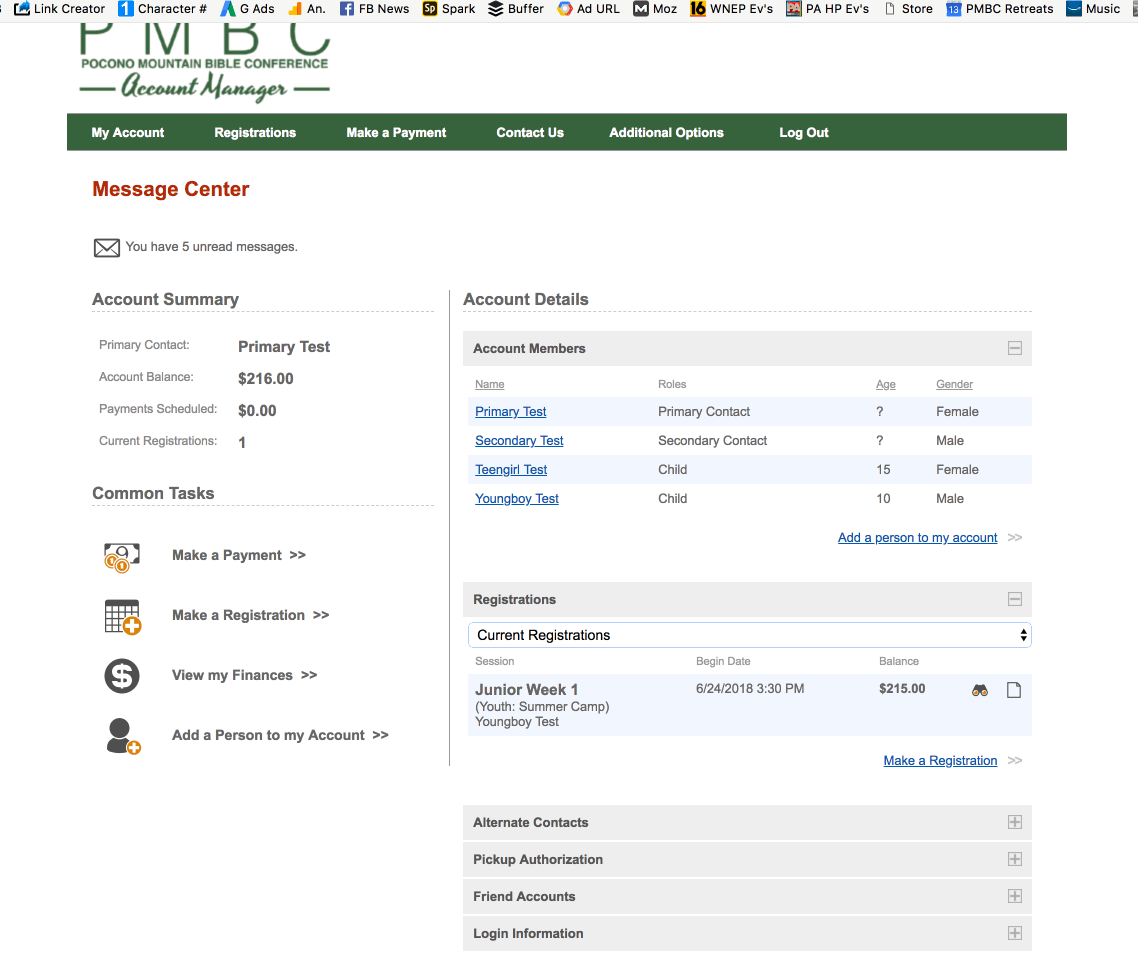Open the An. analytics bookmark
This screenshot has width=1138, height=954.
[306, 9]
